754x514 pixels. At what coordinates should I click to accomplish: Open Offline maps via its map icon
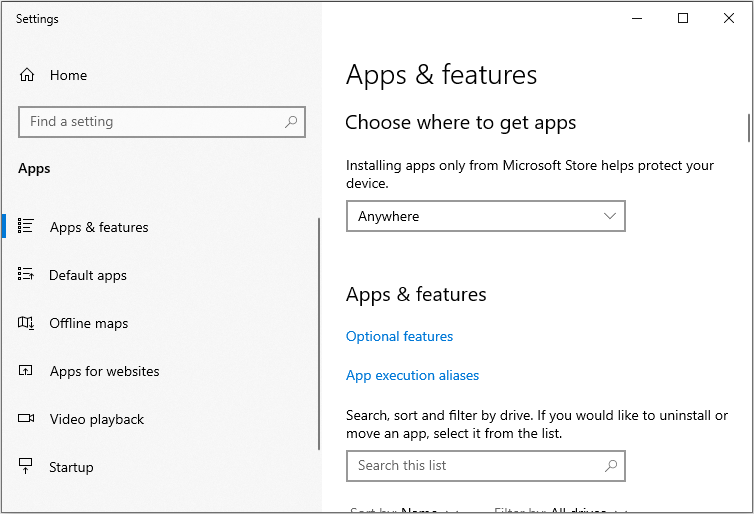27,323
